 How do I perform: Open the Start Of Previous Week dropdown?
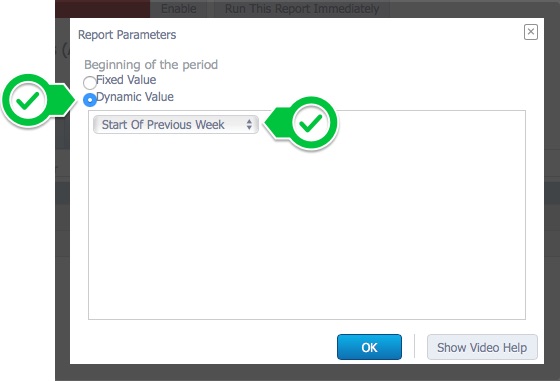(x=176, y=125)
